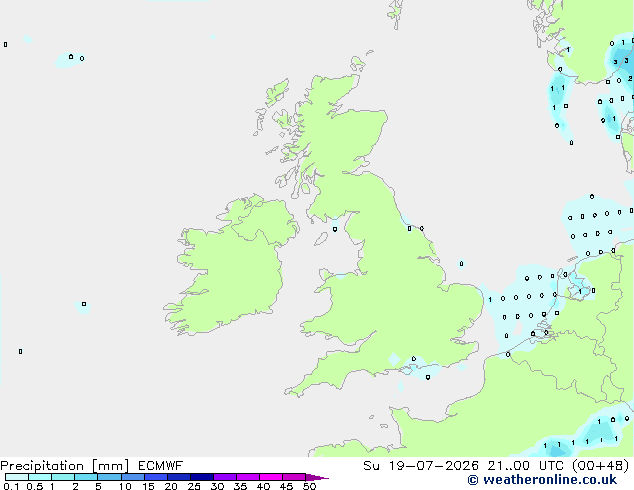Click the 35–40 mm legend swatch

click(x=247, y=477)
